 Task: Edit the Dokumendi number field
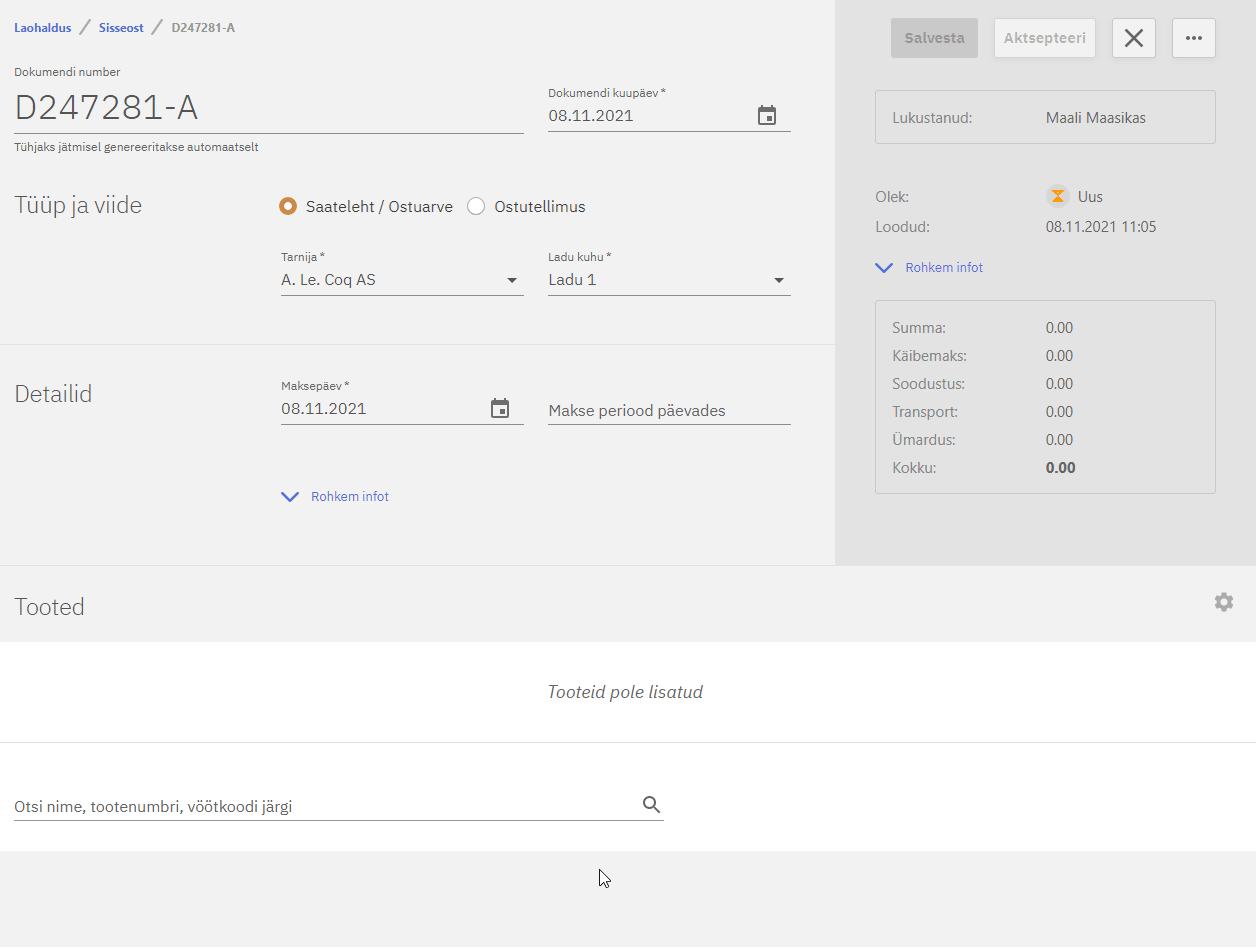click(268, 108)
